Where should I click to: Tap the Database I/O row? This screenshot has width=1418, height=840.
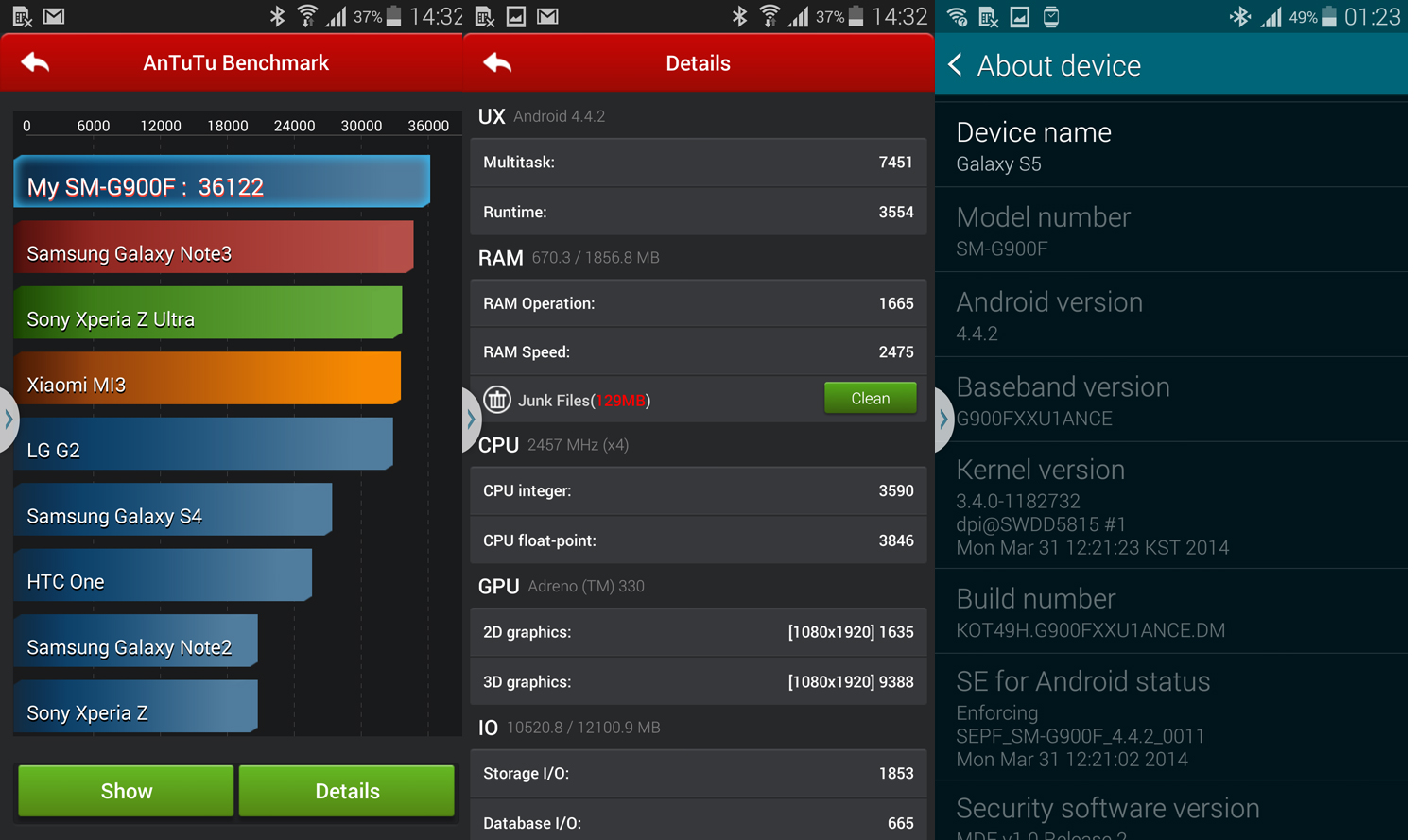point(699,820)
